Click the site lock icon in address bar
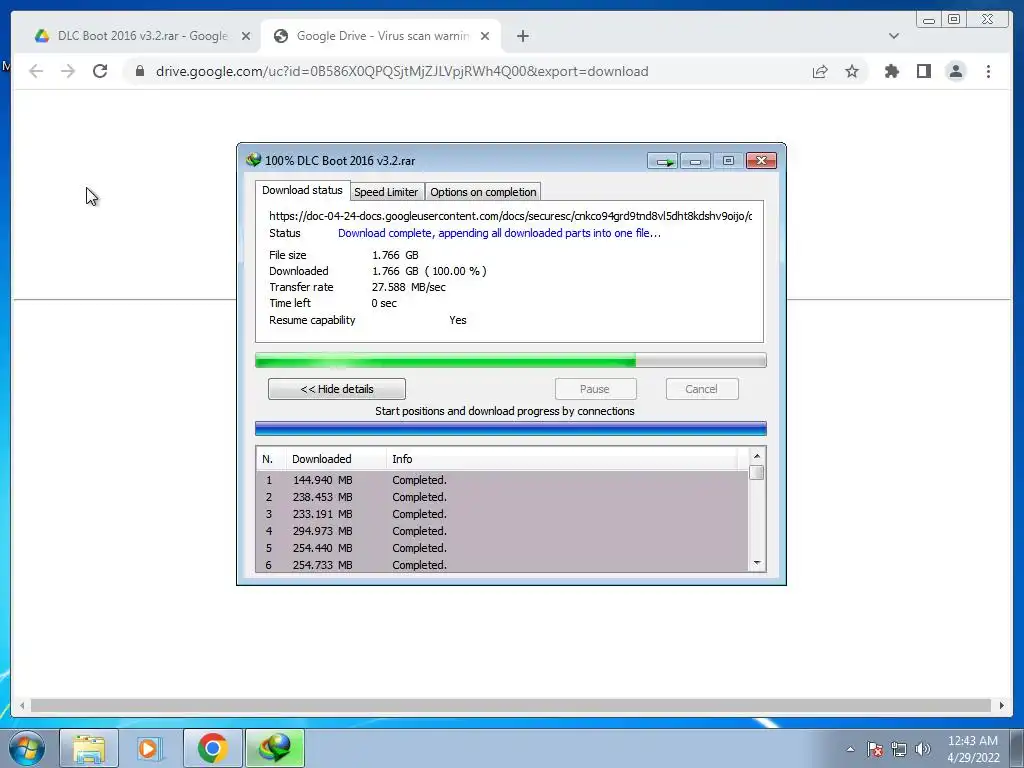This screenshot has height=768, width=1024. tap(140, 71)
